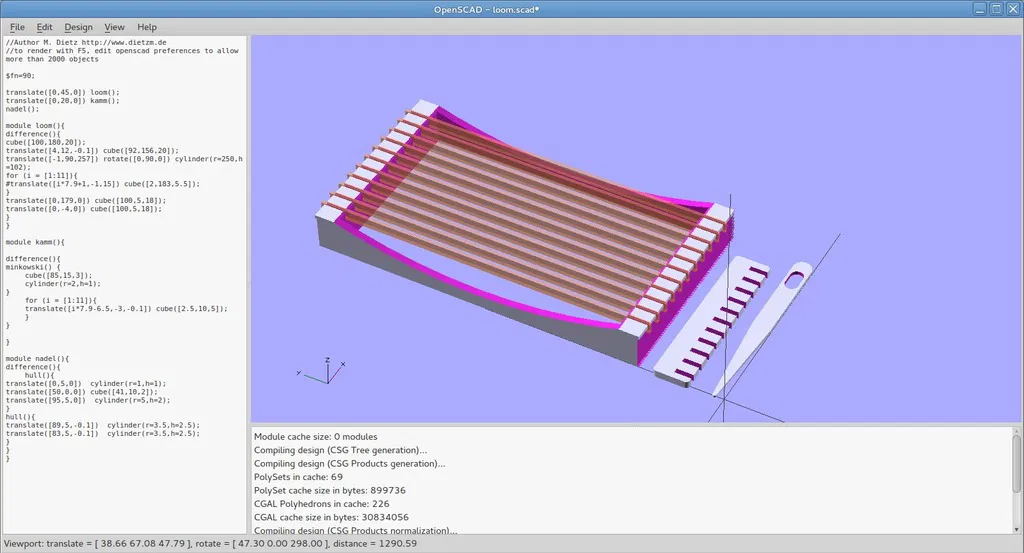Viewport: 1024px width, 553px height.
Task: Click the Viewport status bar text
Action: click(210, 543)
